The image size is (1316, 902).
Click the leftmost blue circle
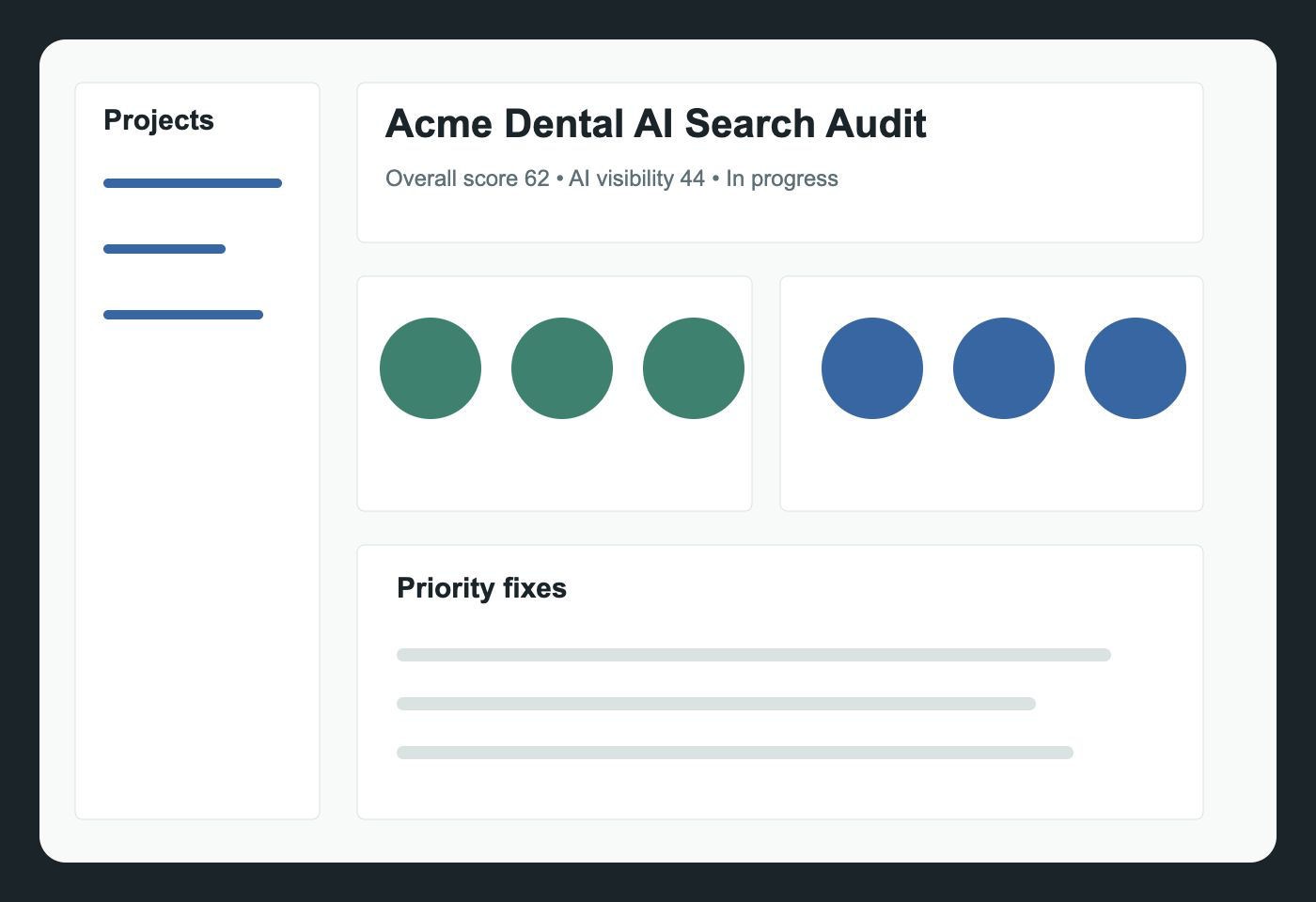[x=872, y=368]
